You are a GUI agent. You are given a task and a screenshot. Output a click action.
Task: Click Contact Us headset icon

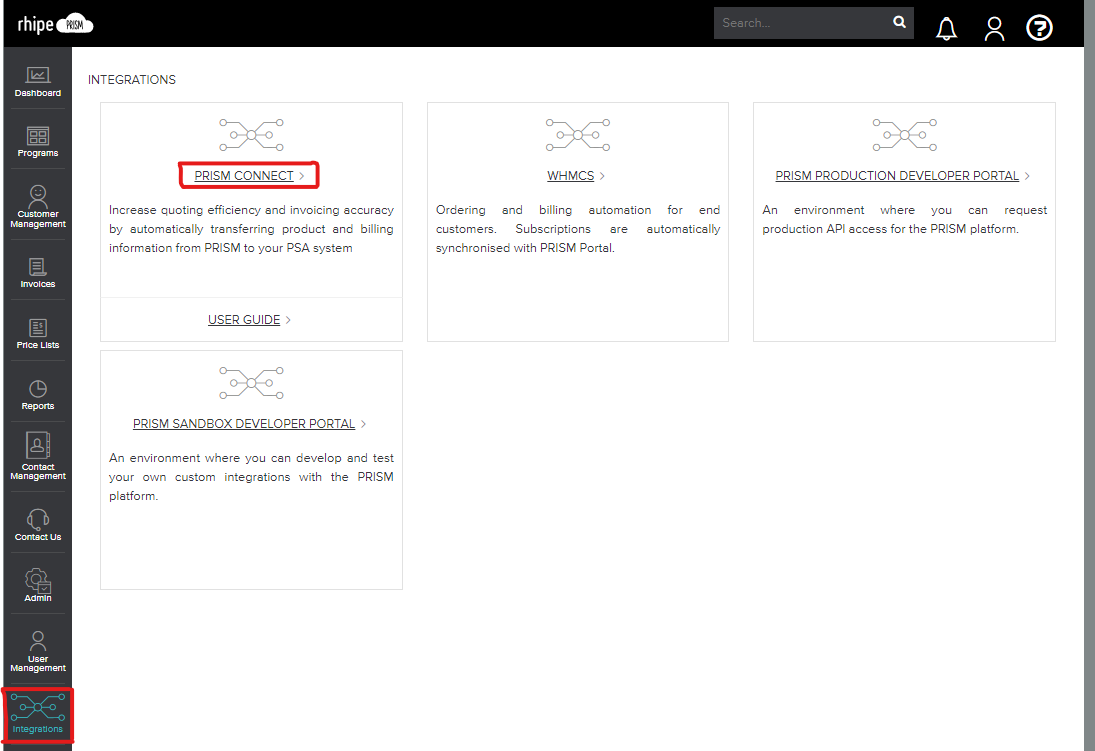tap(38, 520)
